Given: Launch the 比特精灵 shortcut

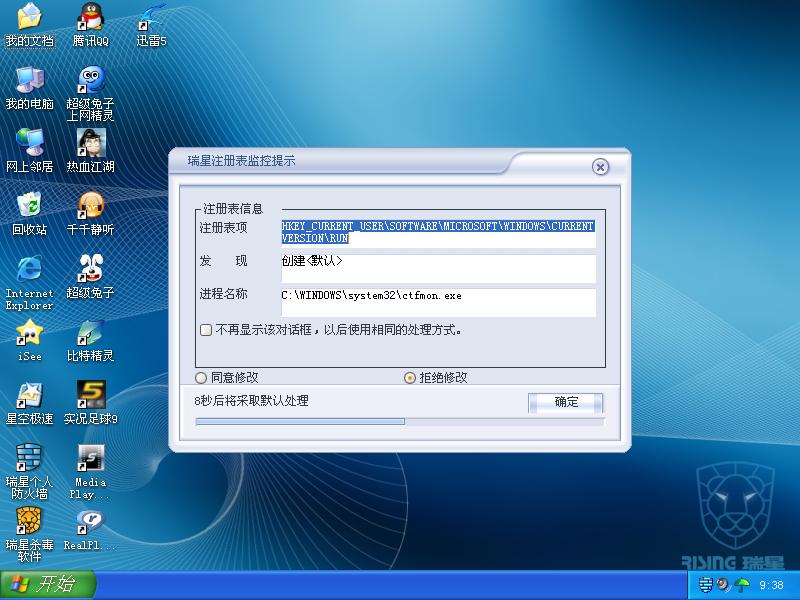Looking at the screenshot, I should (x=90, y=340).
